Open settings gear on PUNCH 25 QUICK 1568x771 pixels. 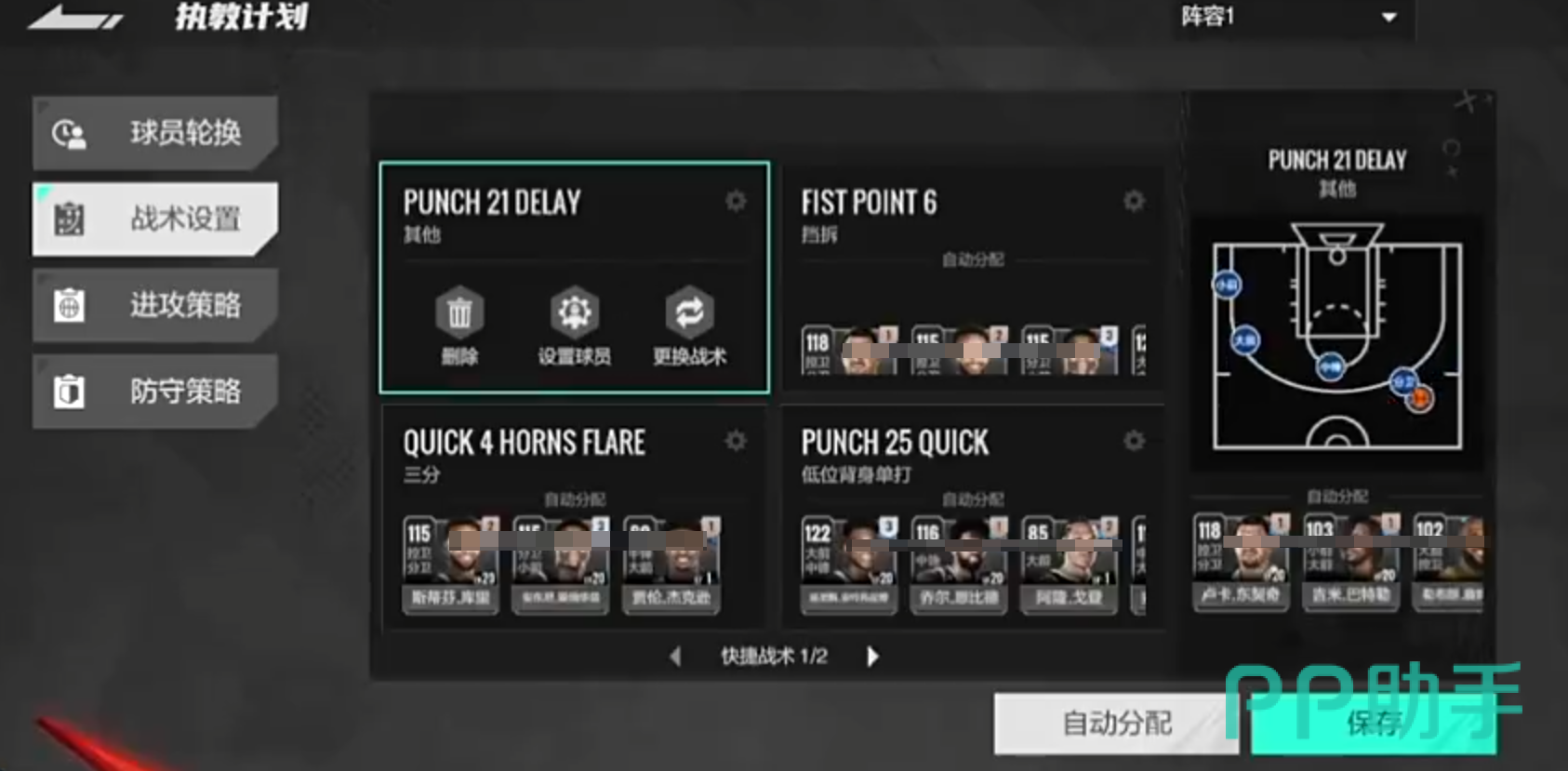tap(1134, 441)
